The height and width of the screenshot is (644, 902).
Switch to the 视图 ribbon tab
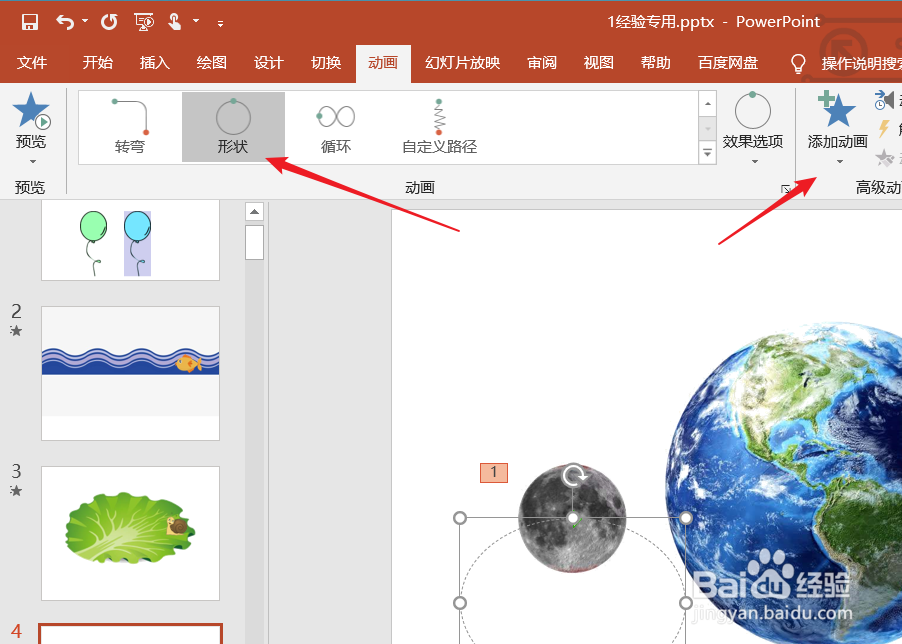pos(599,63)
